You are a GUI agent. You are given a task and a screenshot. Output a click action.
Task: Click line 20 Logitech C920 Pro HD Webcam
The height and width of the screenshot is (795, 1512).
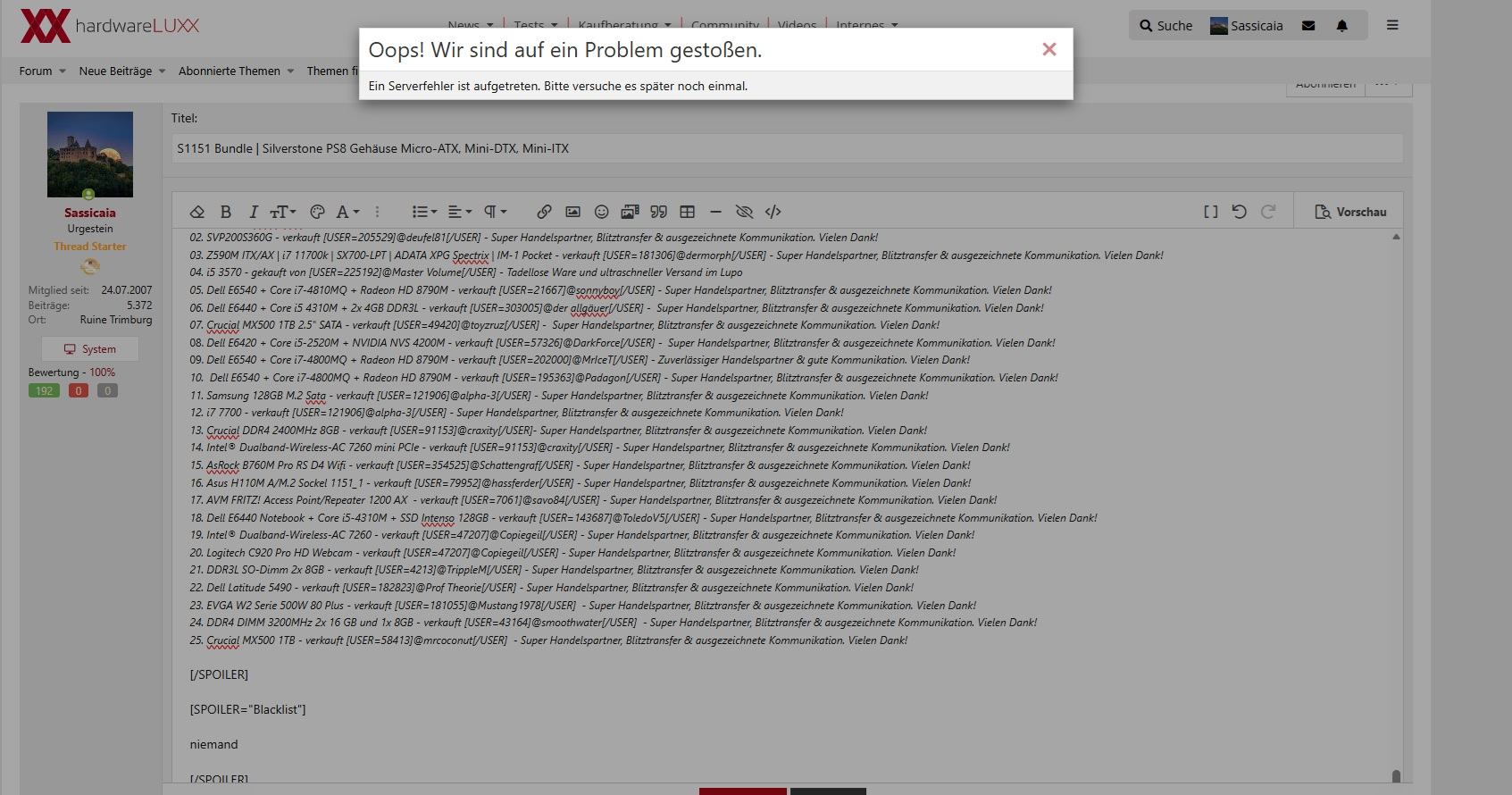[x=572, y=553]
